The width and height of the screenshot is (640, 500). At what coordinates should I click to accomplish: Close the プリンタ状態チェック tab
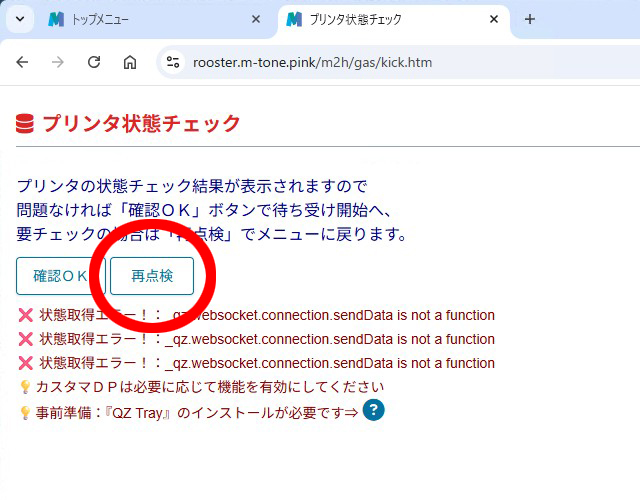point(494,19)
